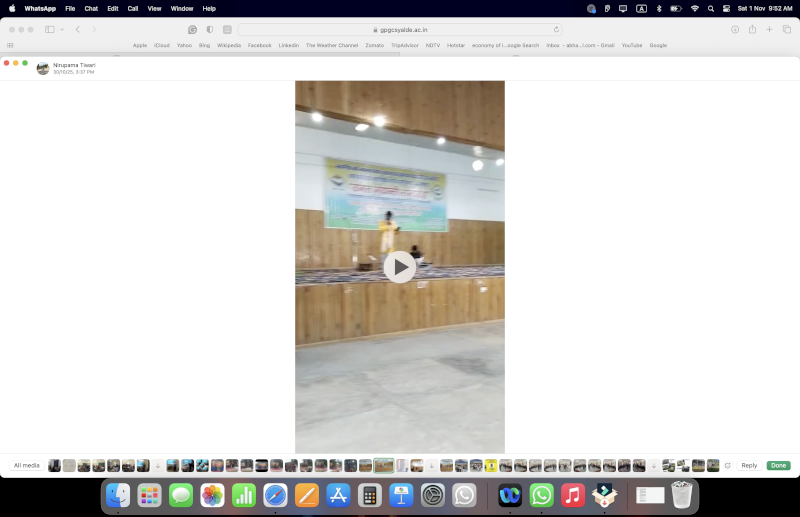Click the Safari reload page icon
Screen dimensions: 800x517
(x=556, y=30)
